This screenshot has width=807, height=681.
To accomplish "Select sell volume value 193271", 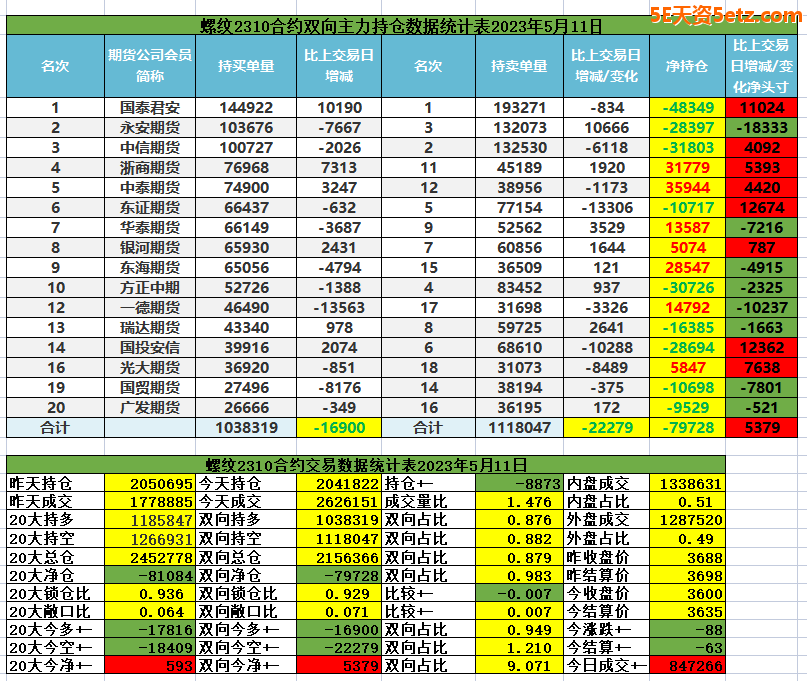I will (519, 108).
